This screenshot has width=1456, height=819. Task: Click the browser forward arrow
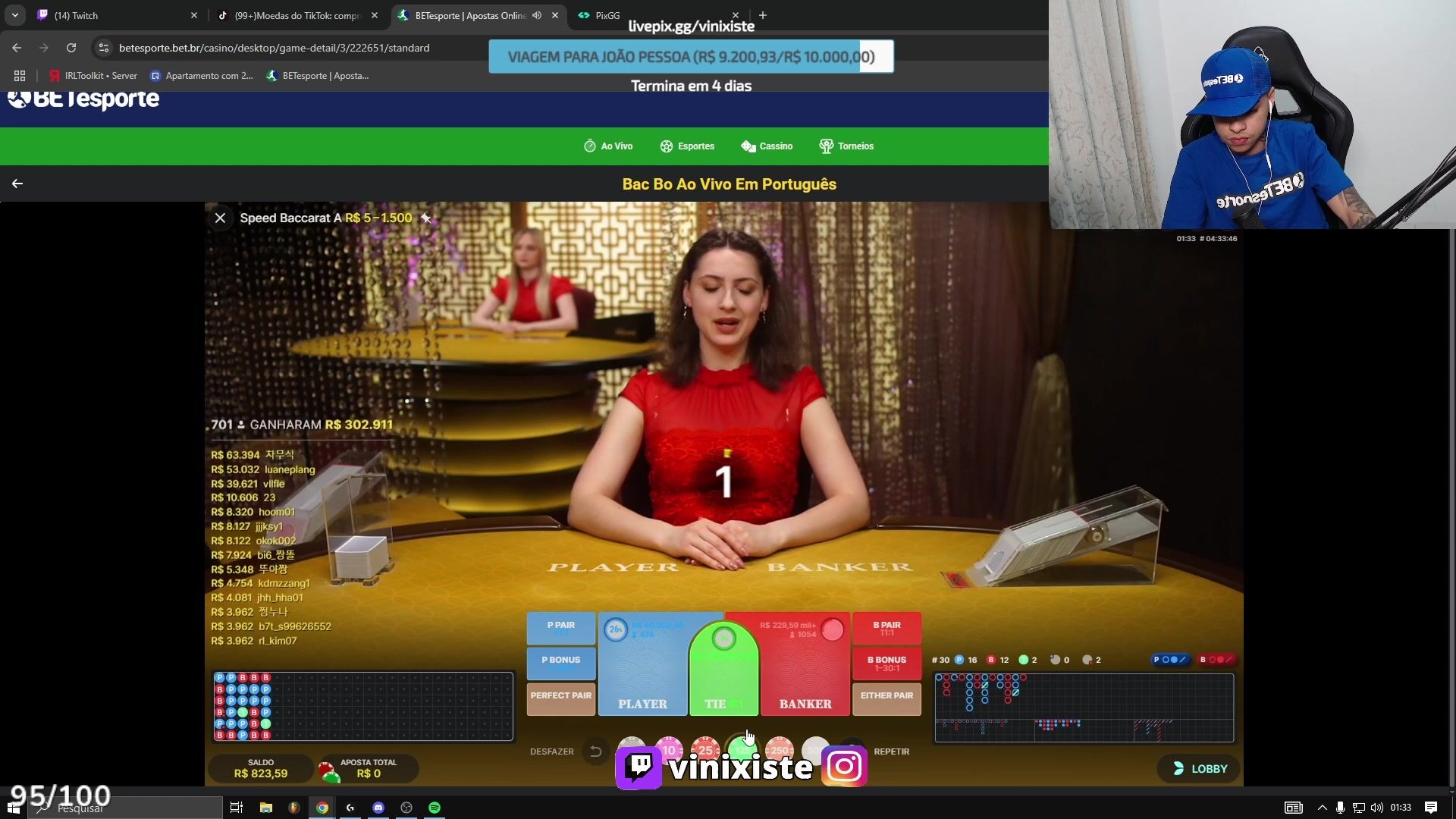click(x=44, y=48)
